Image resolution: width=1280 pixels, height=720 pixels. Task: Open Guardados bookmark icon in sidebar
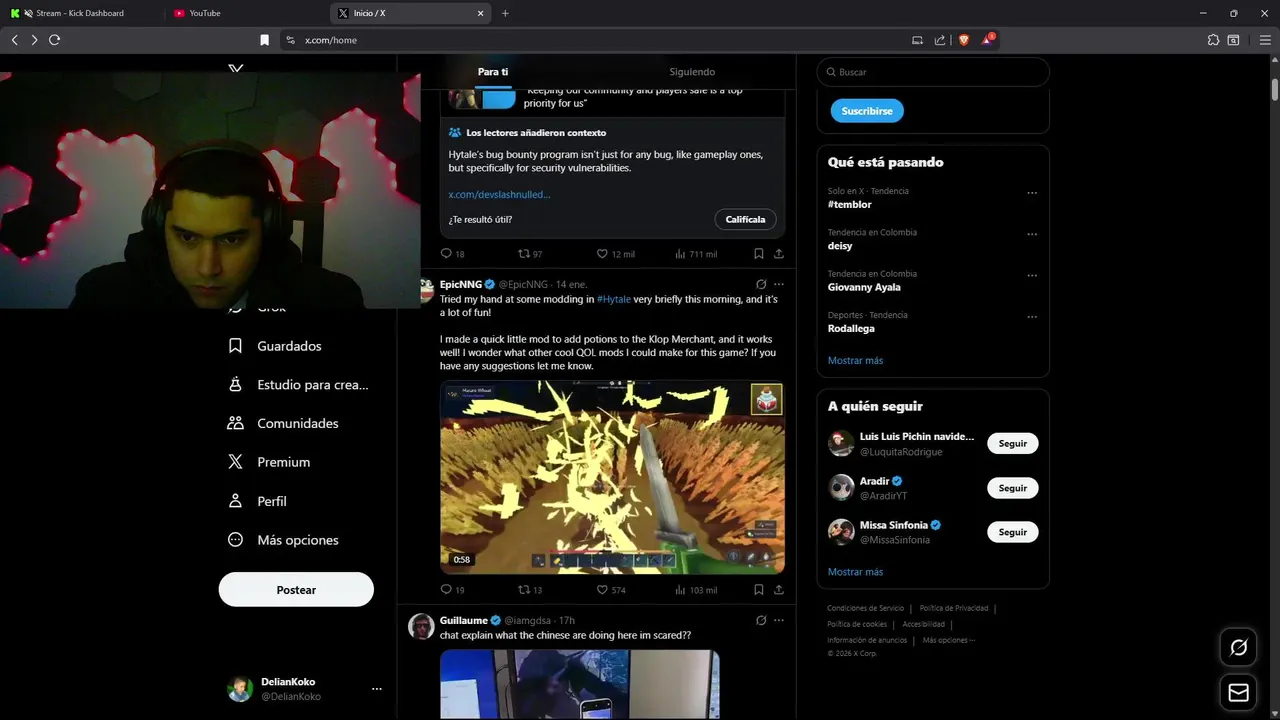235,346
